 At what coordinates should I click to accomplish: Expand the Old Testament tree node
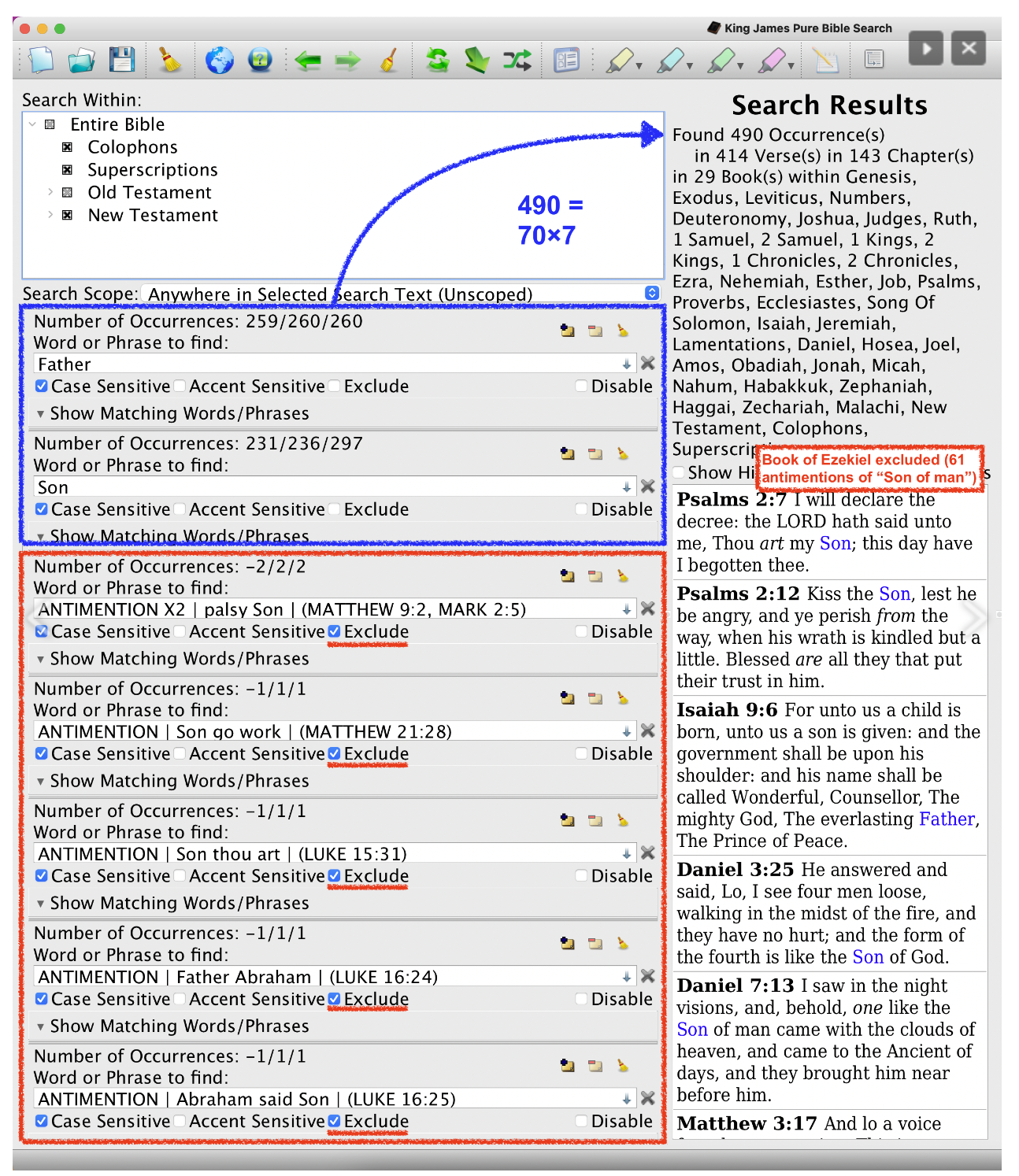click(x=50, y=192)
